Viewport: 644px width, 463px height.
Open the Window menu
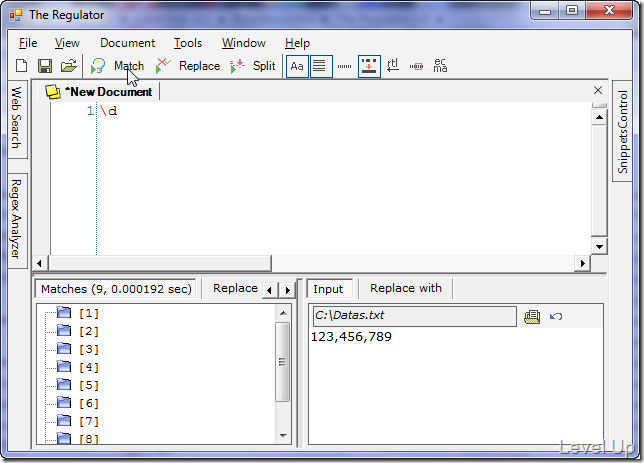point(244,43)
